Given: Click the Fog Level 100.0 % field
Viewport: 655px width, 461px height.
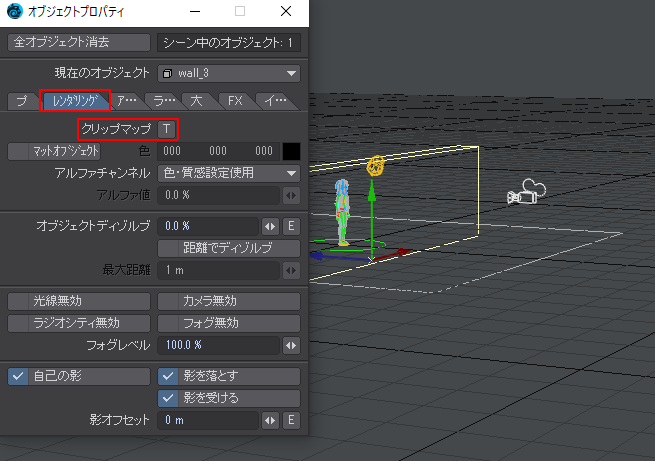Looking at the screenshot, I should pyautogui.click(x=218, y=345).
